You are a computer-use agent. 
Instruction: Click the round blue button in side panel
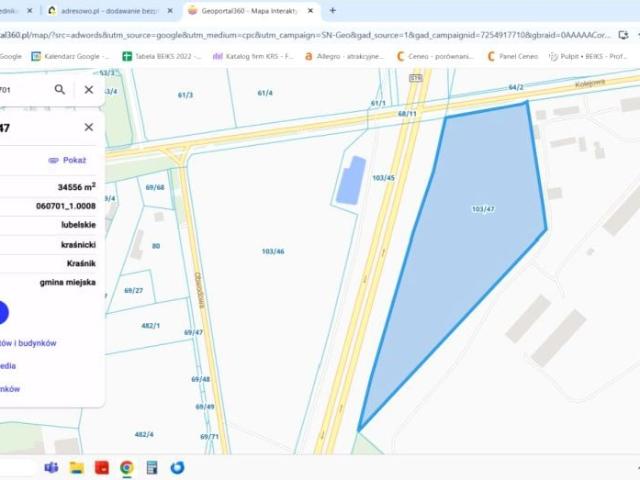pyautogui.click(x=2, y=313)
